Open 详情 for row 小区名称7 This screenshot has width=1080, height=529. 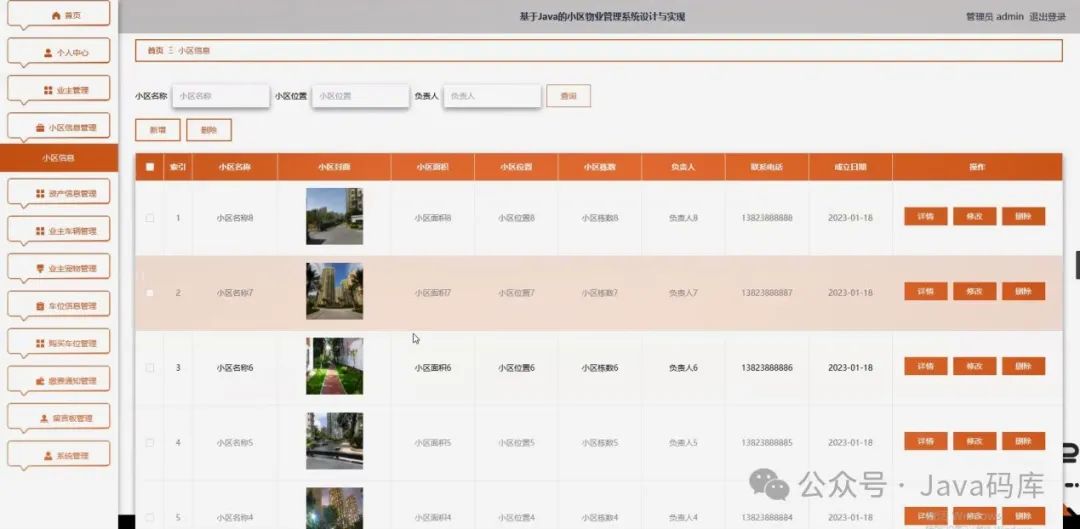click(926, 291)
